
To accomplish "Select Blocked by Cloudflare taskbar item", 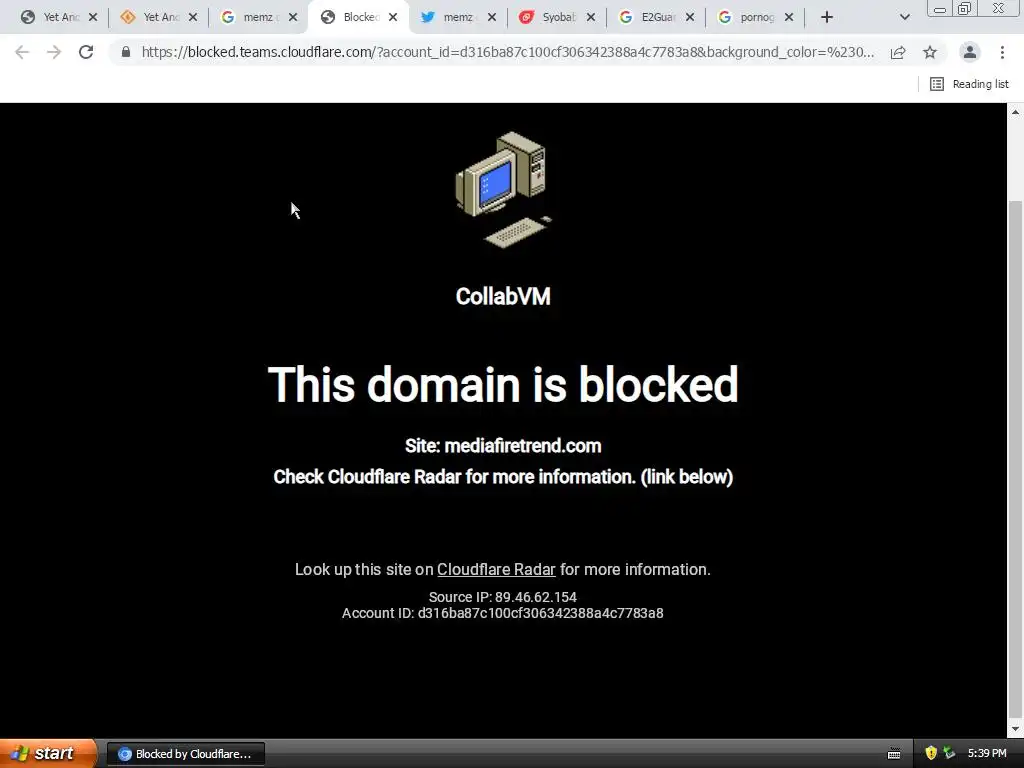I will tap(185, 754).
